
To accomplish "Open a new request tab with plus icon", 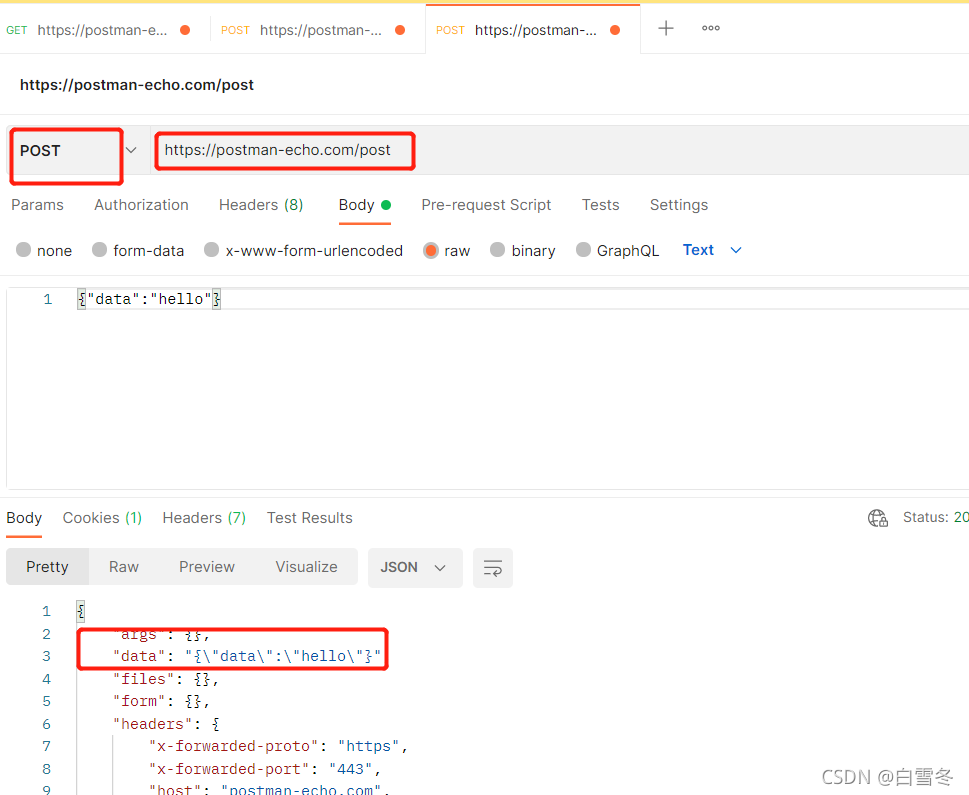I will tap(666, 28).
